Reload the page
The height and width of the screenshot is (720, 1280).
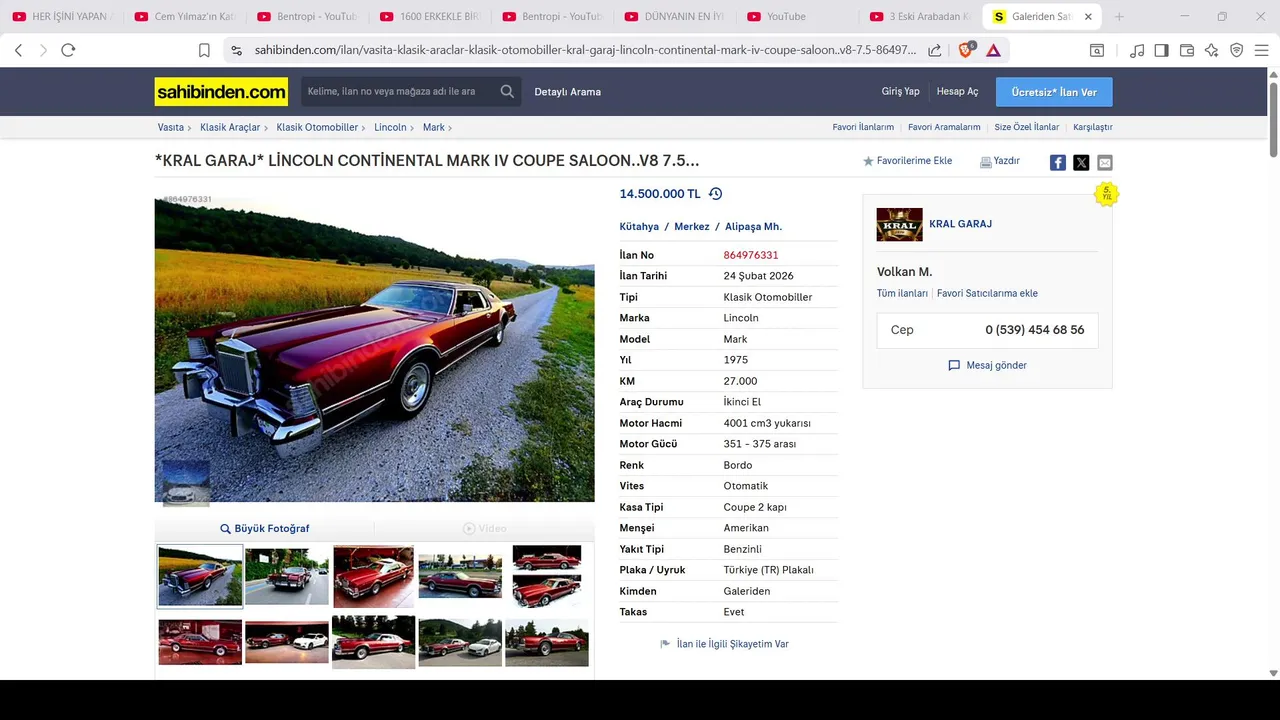(68, 50)
